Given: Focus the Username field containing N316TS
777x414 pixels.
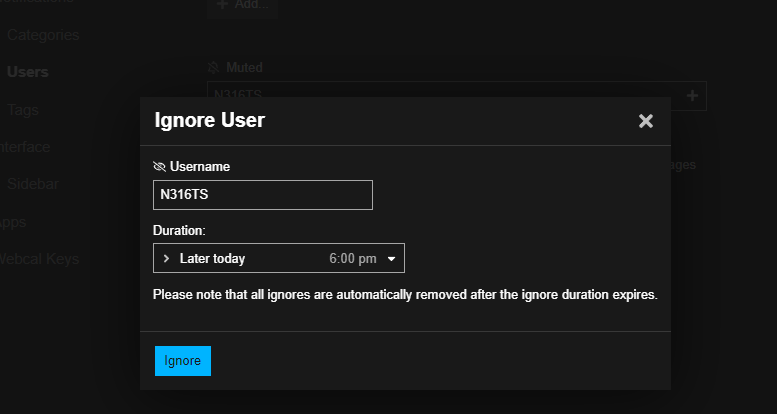Looking at the screenshot, I should [262, 195].
